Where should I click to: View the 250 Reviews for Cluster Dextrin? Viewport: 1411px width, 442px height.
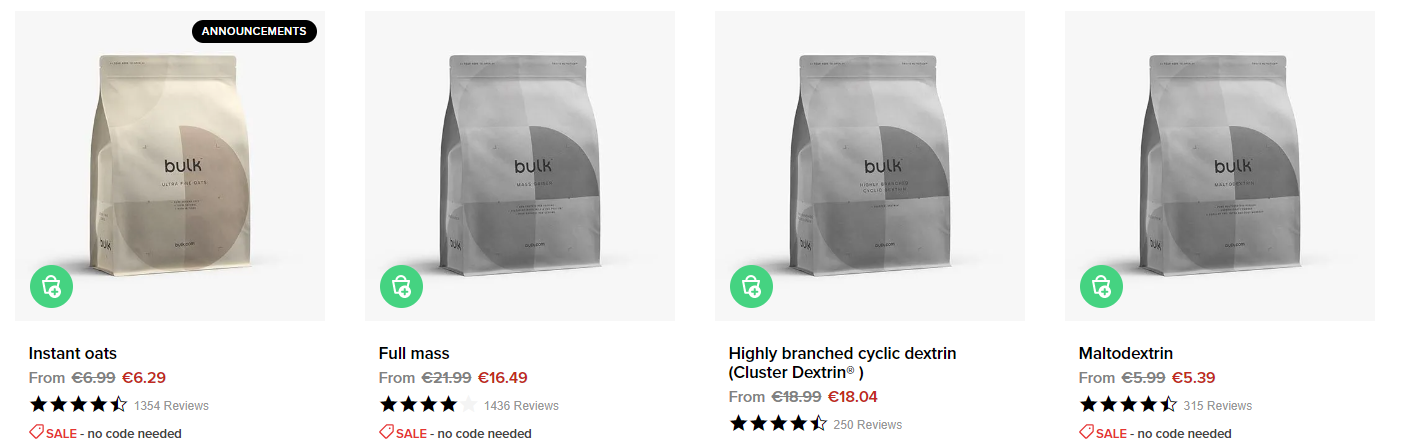click(x=868, y=425)
